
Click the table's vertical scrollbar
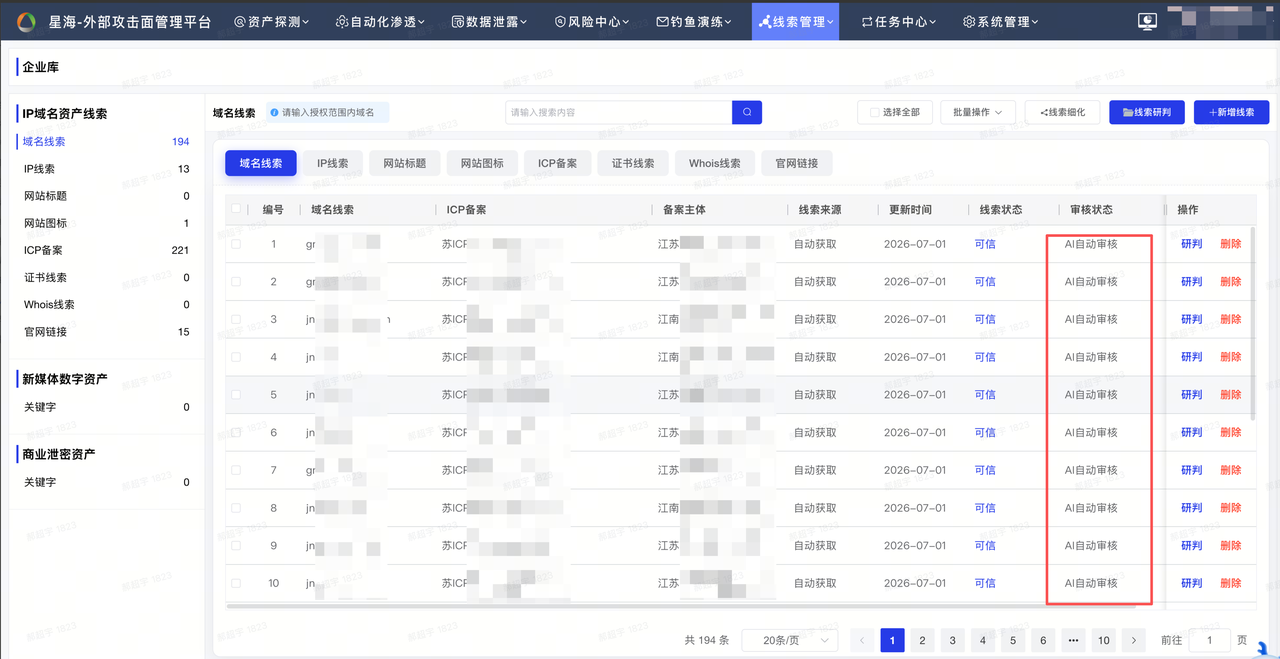point(1253,322)
